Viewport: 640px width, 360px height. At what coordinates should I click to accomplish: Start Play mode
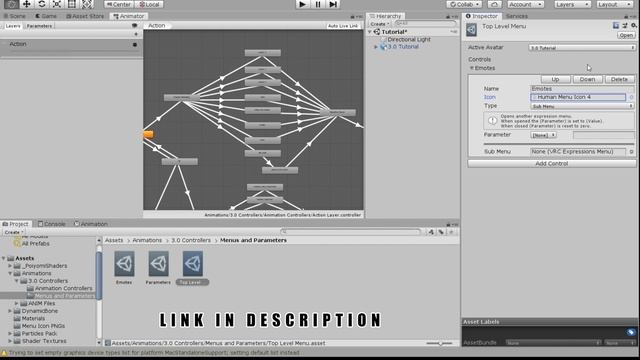pyautogui.click(x=302, y=4)
